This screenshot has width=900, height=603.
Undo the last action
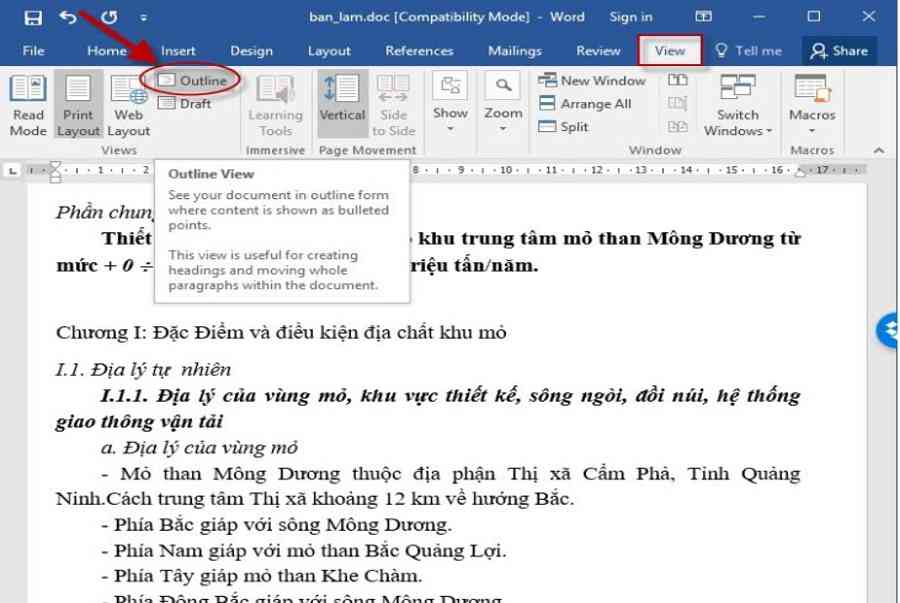tap(68, 17)
